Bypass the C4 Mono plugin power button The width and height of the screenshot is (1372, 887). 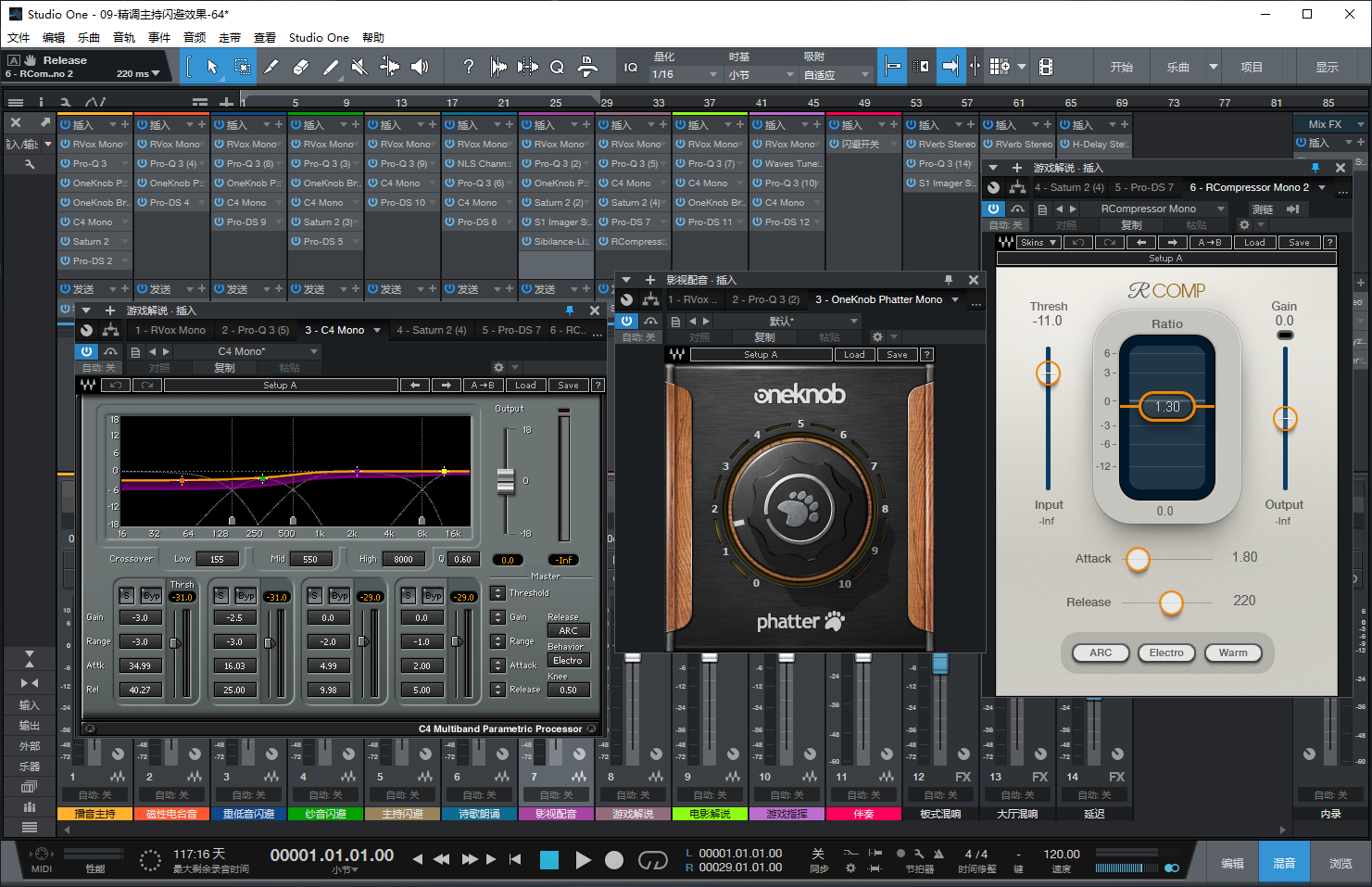coord(86,351)
